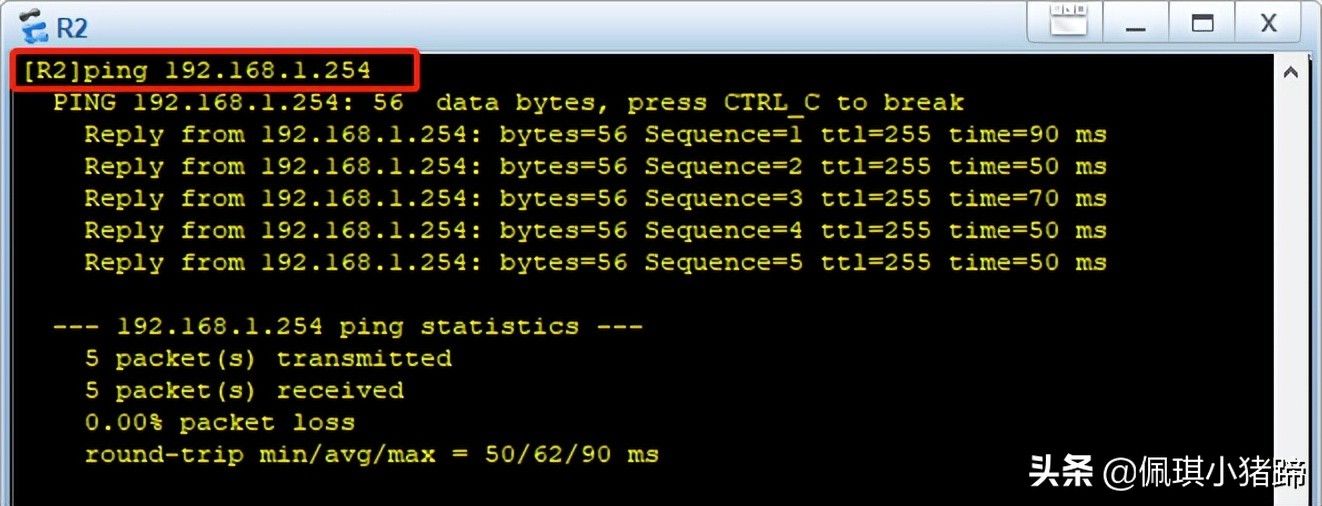This screenshot has width=1322, height=506.
Task: Click the R2 window title text
Action: point(72,28)
